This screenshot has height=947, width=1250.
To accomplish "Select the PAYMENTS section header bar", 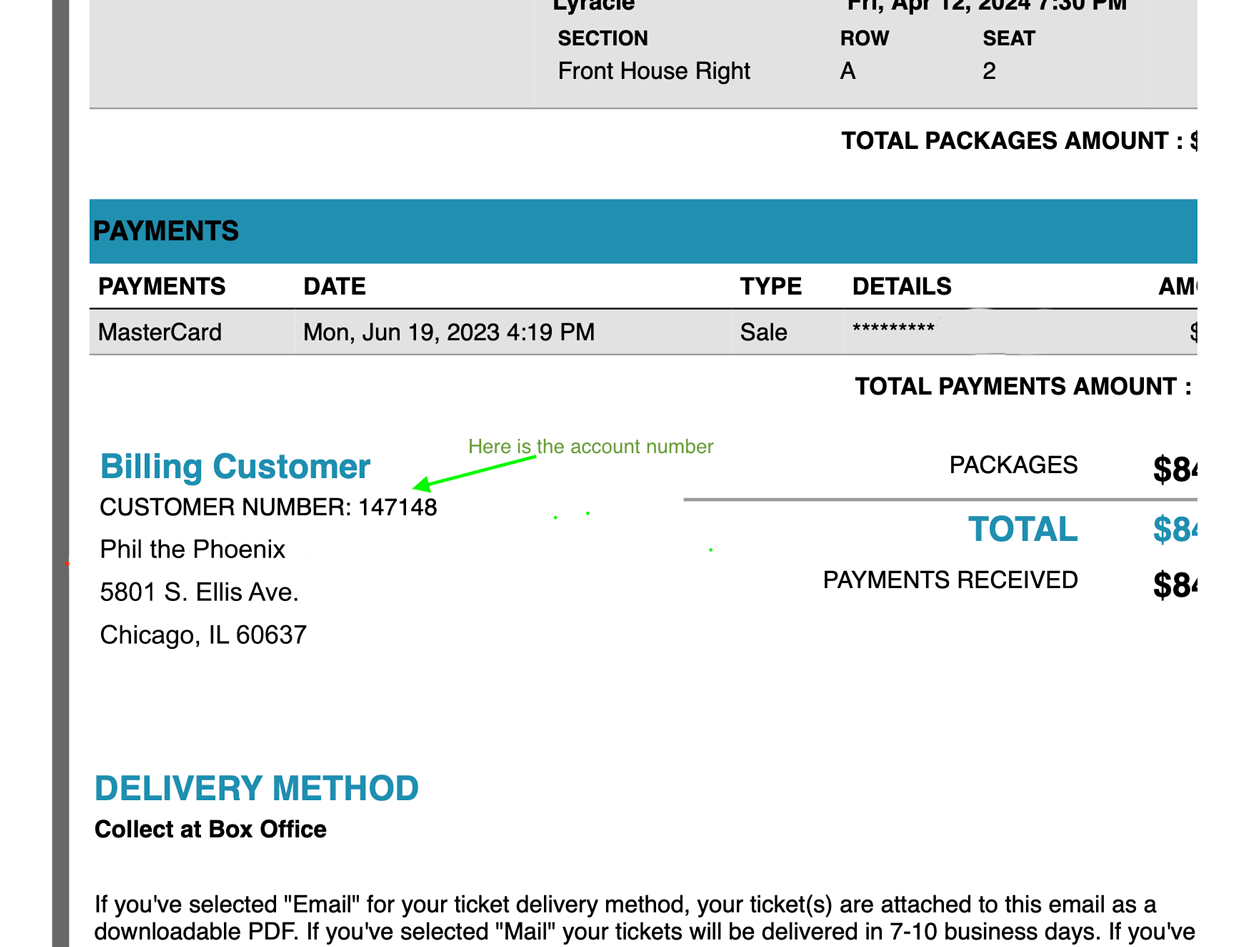I will click(643, 231).
